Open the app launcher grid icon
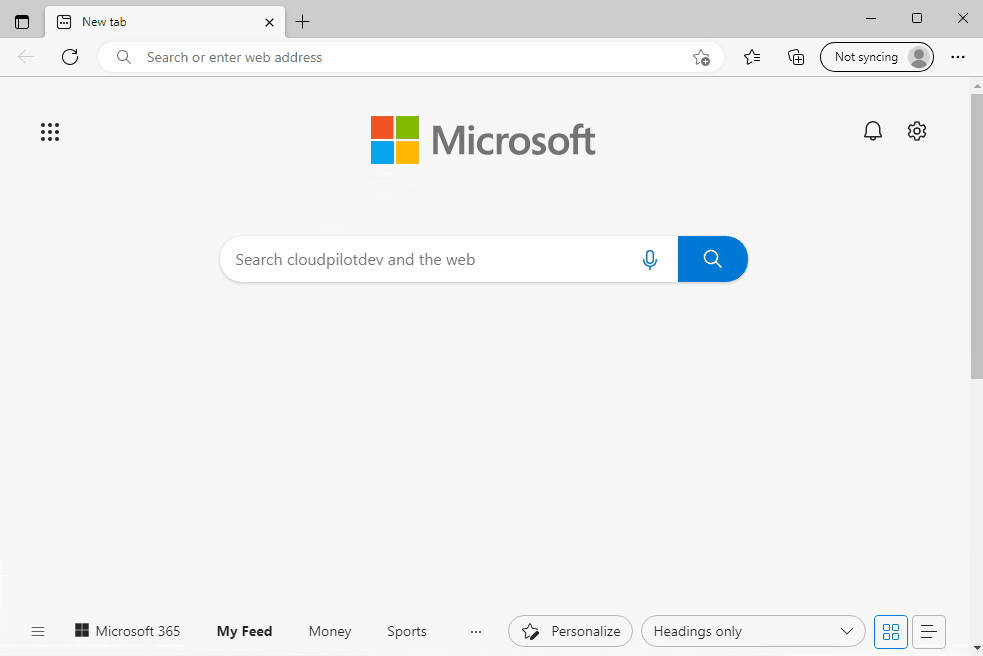This screenshot has height=656, width=983. (50, 132)
